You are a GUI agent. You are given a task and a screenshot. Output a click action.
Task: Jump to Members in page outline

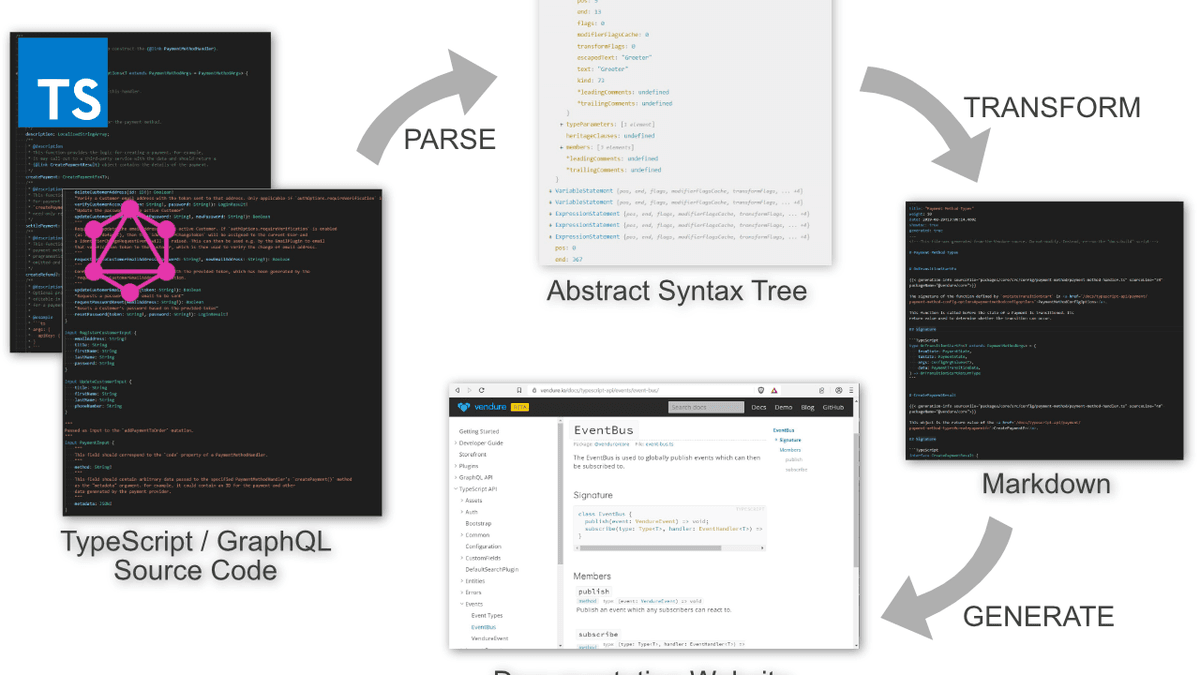coord(790,450)
